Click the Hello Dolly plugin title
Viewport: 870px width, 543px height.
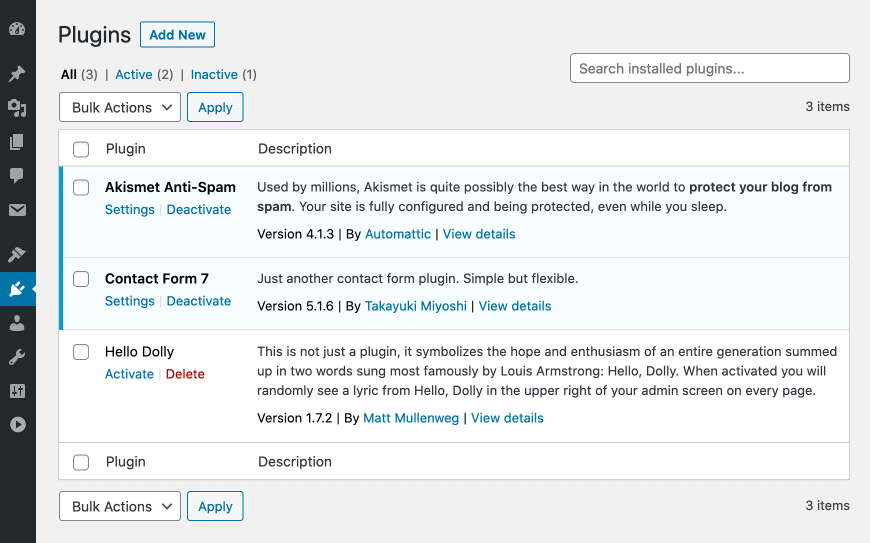(139, 352)
